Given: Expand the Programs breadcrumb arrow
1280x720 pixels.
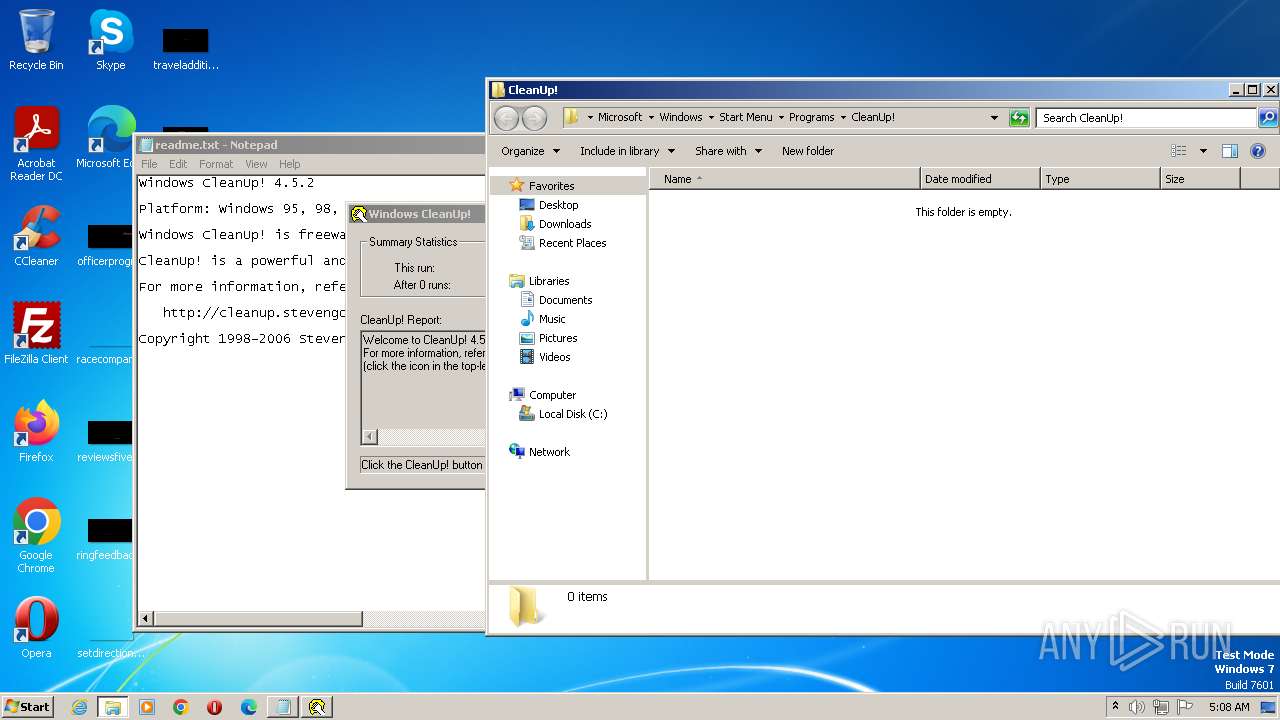Looking at the screenshot, I should click(843, 117).
